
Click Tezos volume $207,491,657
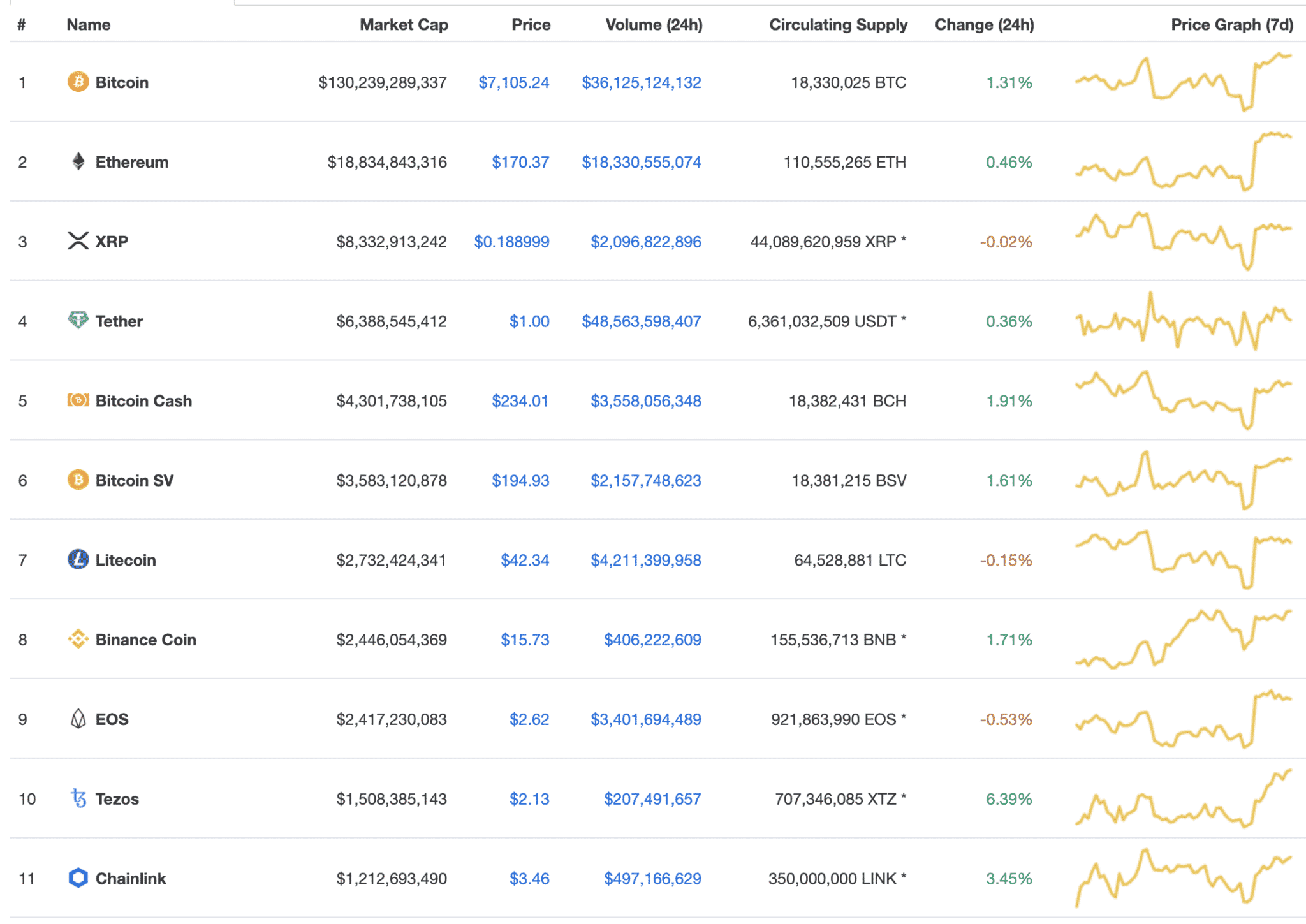652,799
